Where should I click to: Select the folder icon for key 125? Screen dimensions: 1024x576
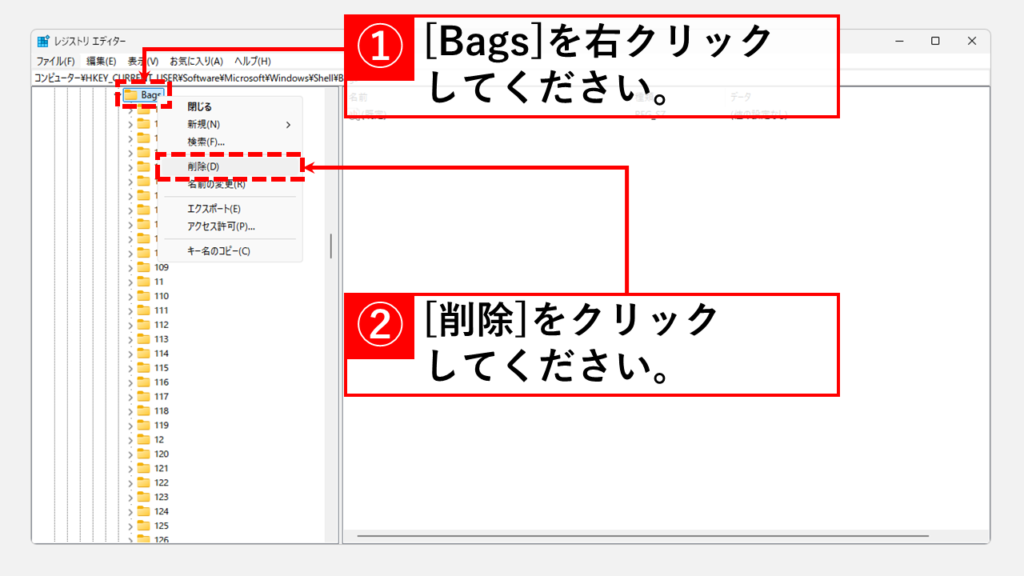[144, 526]
